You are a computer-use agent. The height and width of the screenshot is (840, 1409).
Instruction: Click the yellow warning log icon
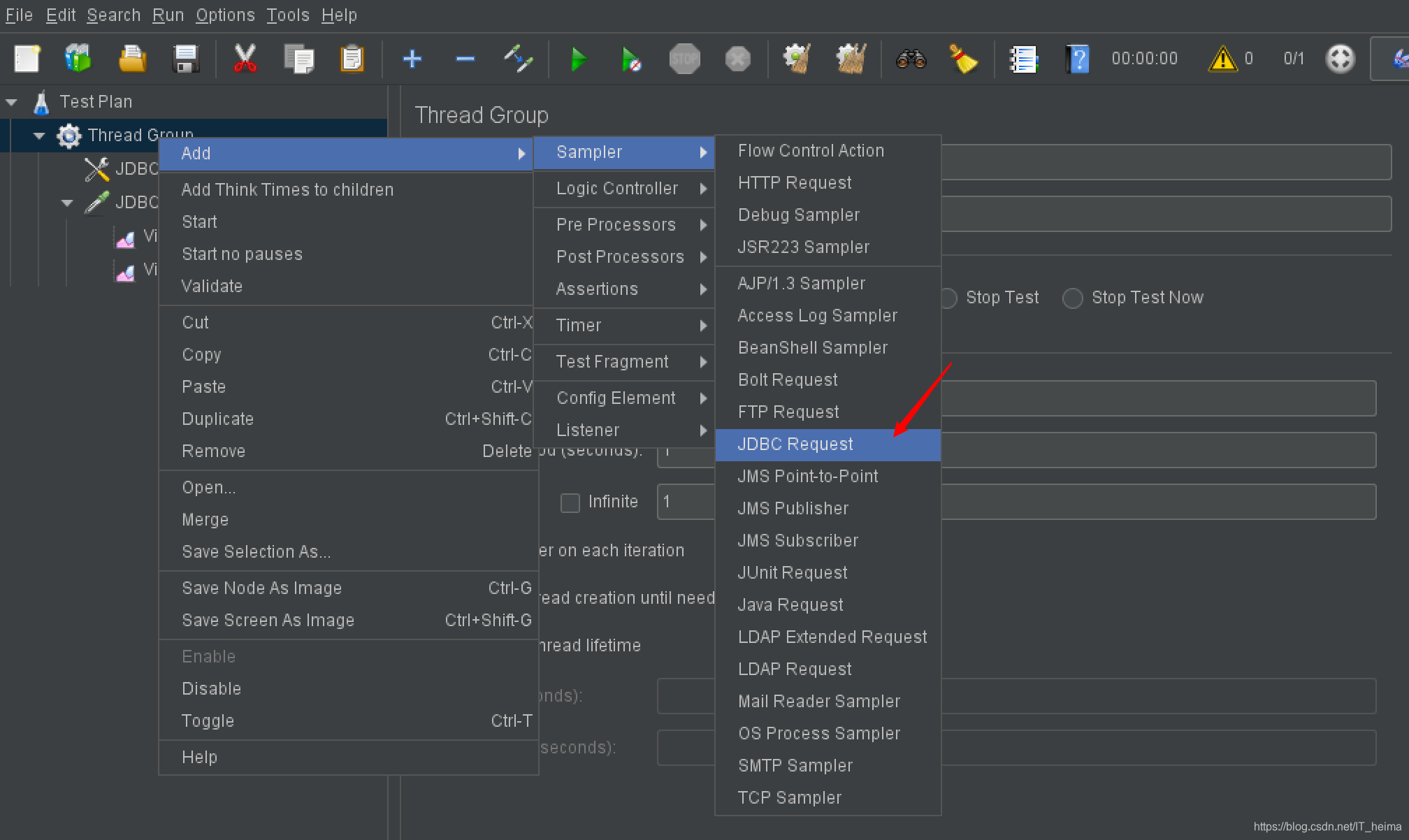point(1222,59)
